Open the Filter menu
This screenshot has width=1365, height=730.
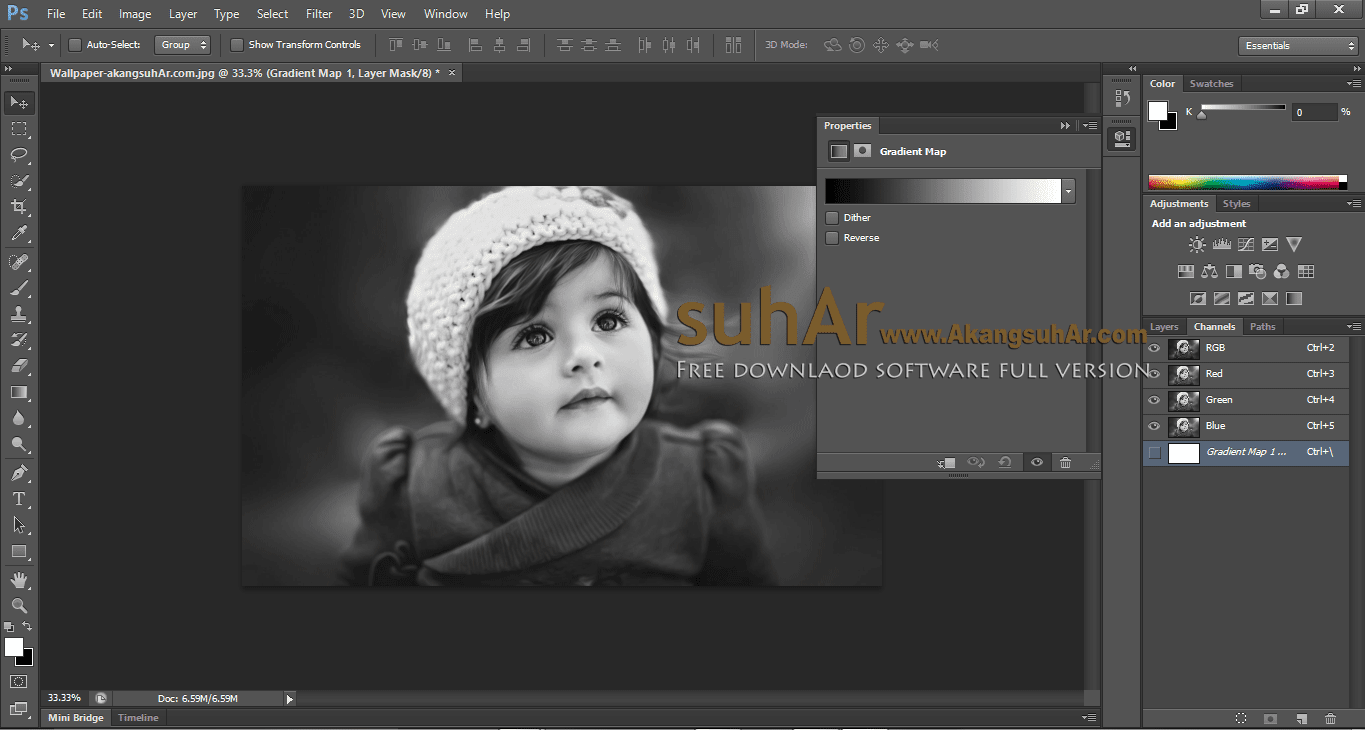pos(319,14)
